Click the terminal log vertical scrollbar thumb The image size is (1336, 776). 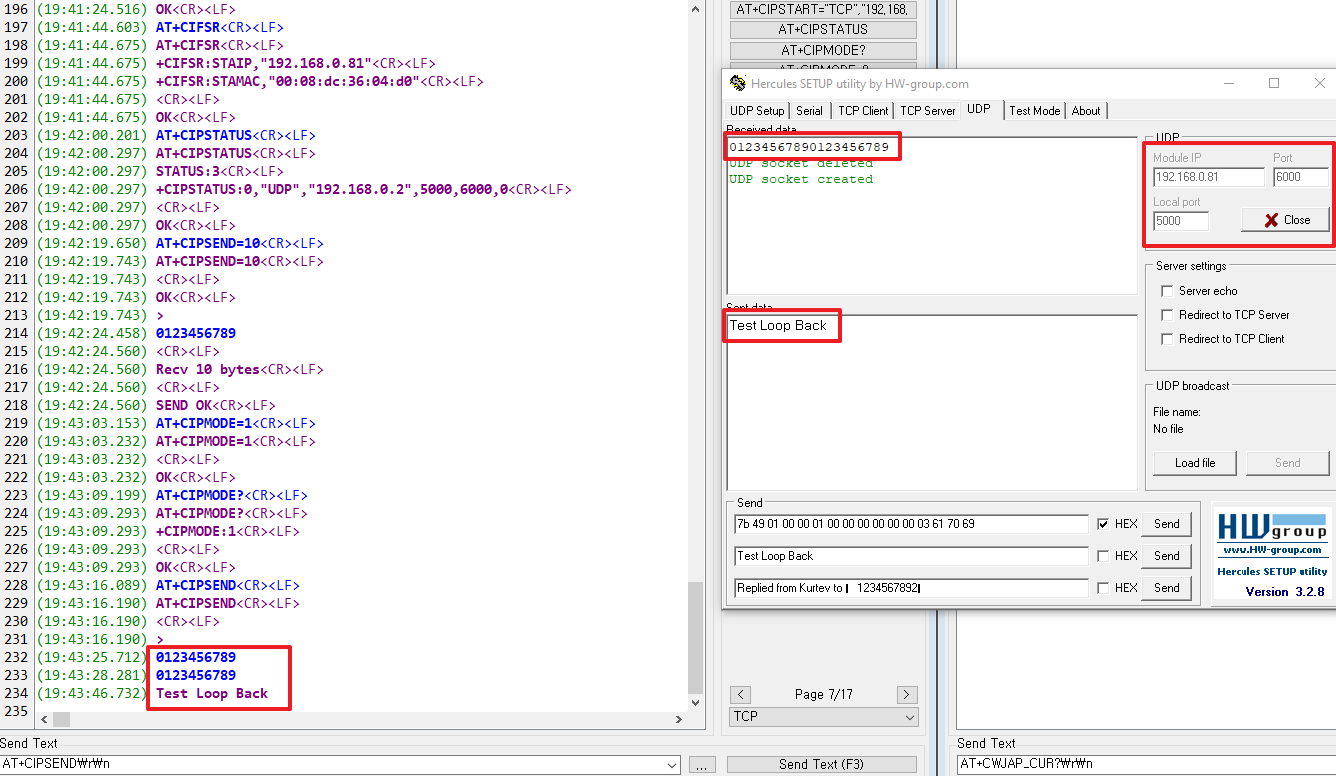pos(697,637)
